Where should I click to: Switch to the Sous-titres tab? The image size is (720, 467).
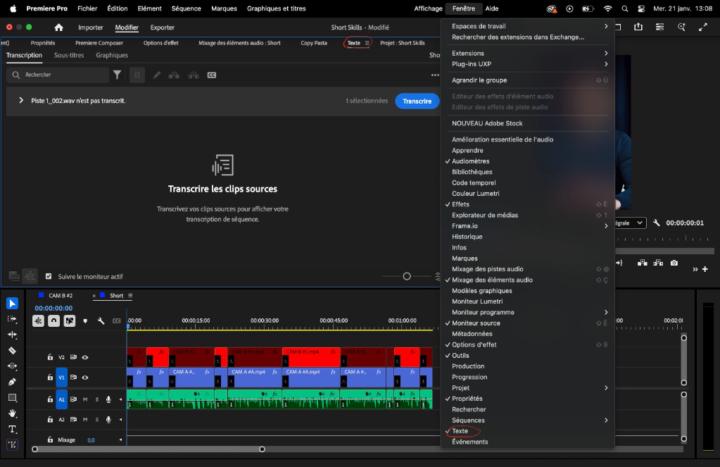[x=69, y=56]
